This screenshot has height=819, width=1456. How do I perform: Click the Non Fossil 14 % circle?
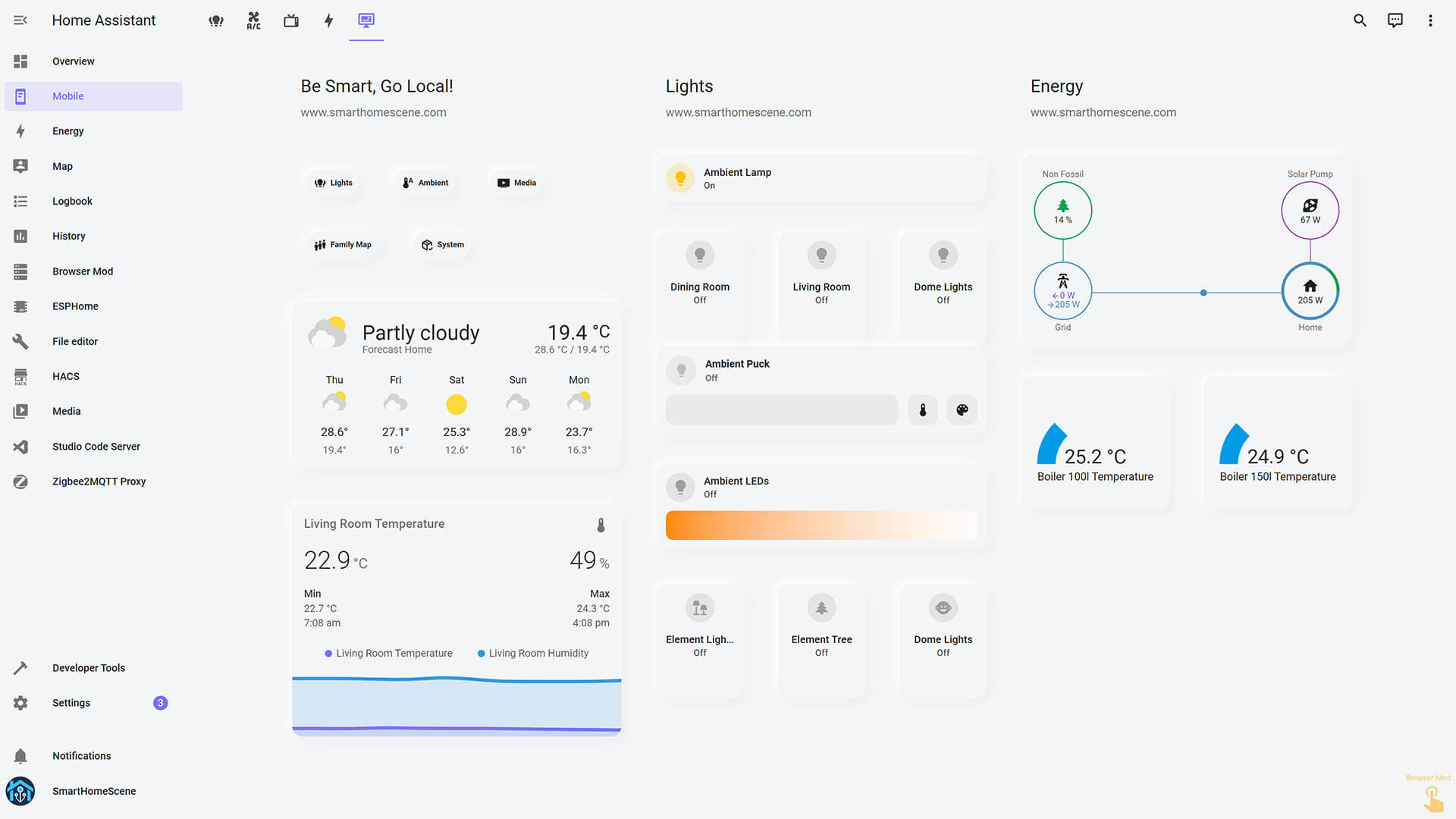coord(1063,211)
